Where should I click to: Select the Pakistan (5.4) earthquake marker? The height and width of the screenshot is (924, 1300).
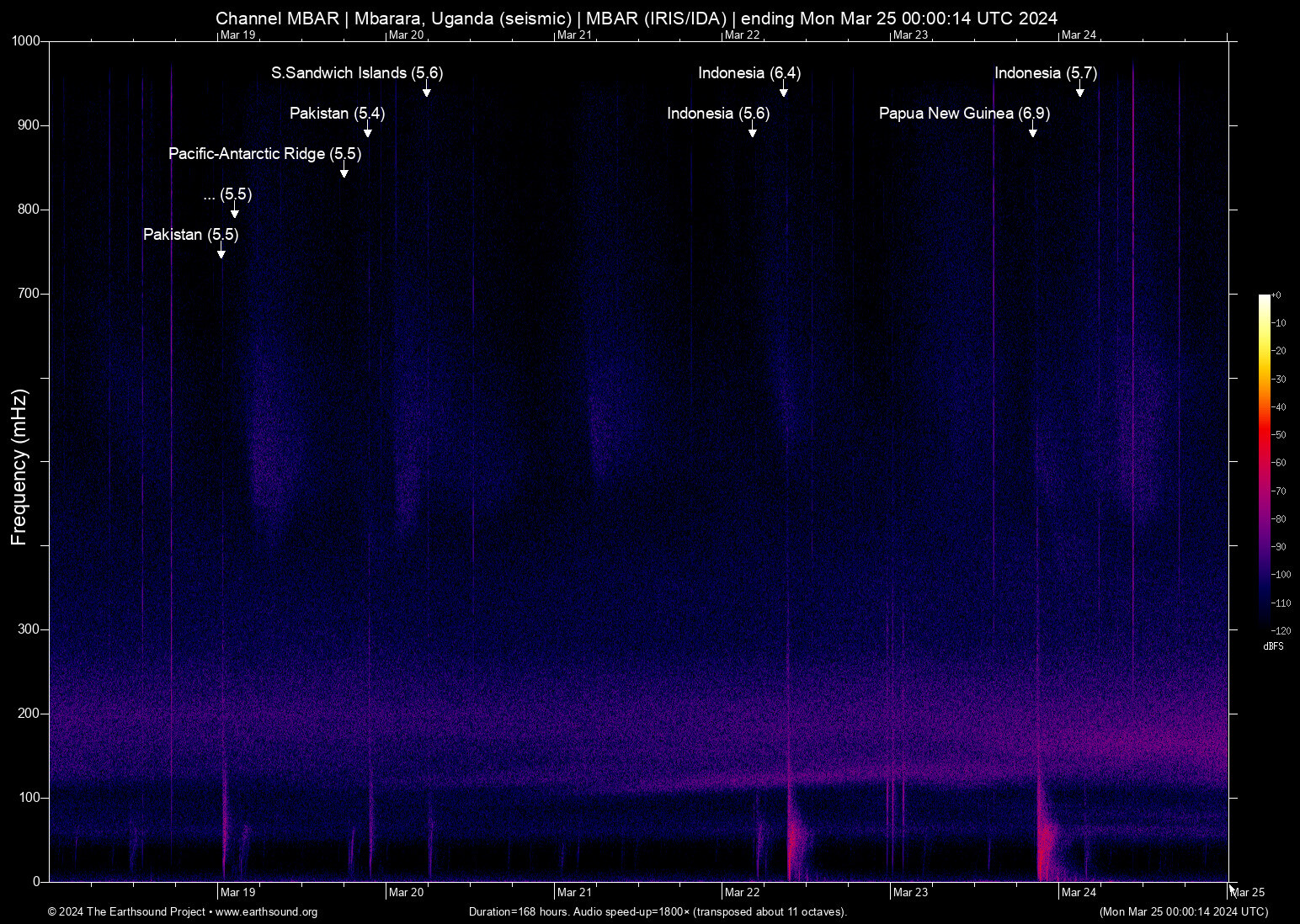pyautogui.click(x=367, y=134)
